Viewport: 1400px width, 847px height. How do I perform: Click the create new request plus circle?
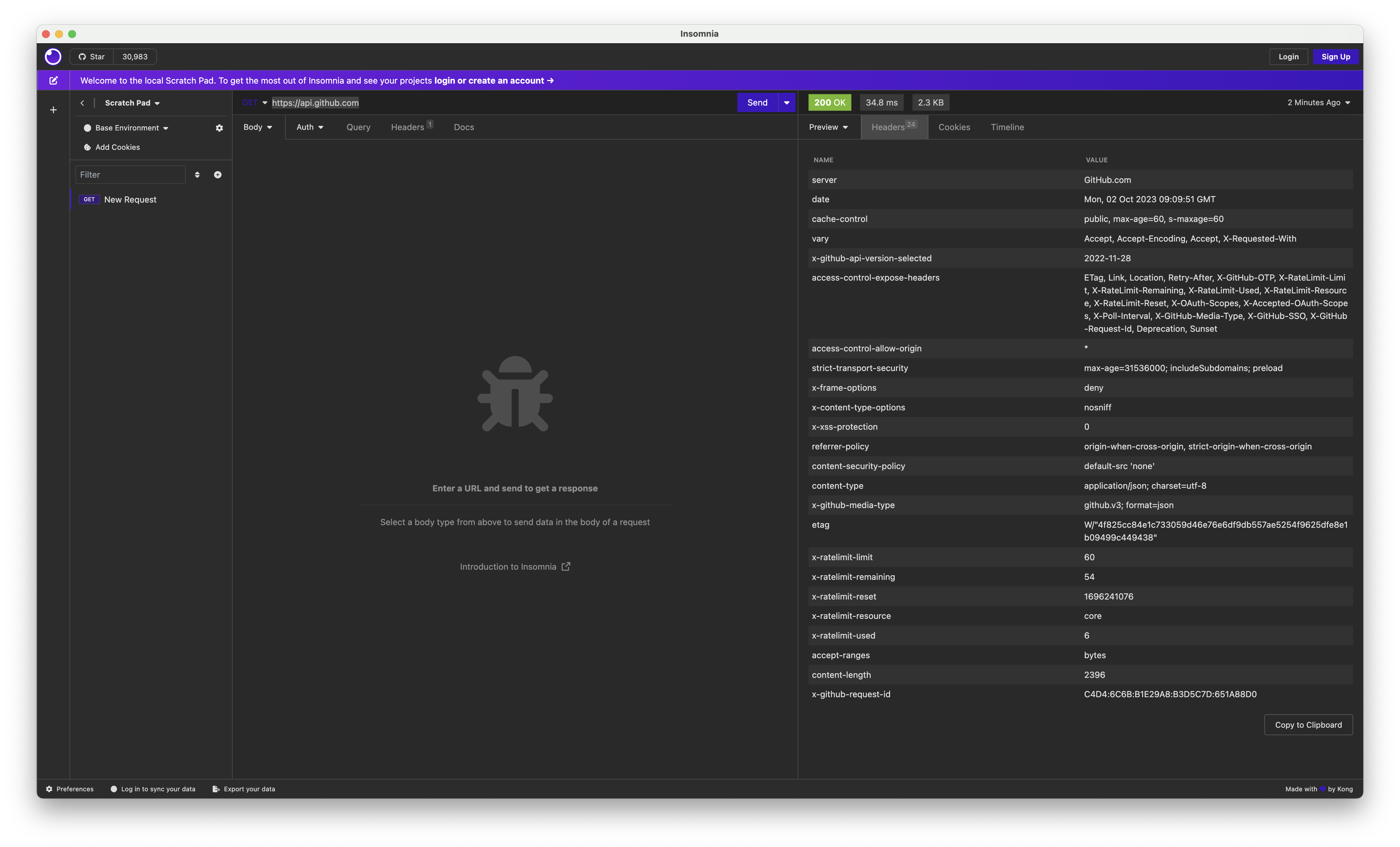pos(218,174)
